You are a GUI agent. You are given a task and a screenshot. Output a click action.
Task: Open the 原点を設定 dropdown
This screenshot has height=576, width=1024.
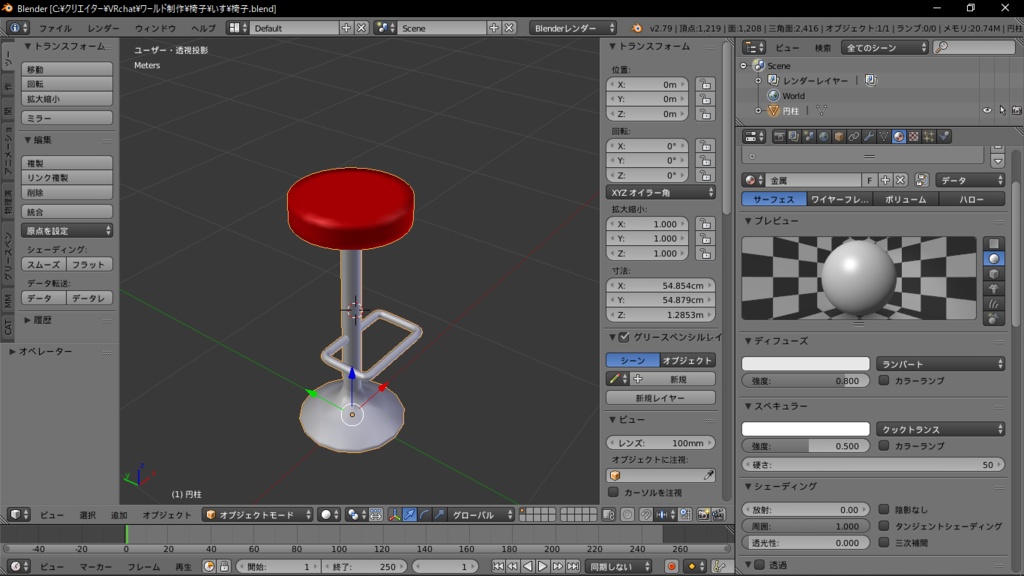[x=67, y=231]
